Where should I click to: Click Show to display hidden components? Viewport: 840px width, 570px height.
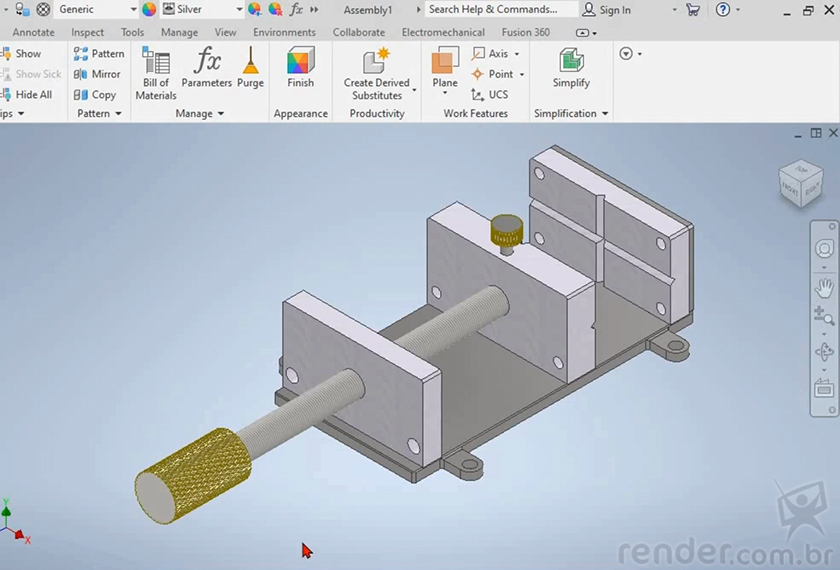pyautogui.click(x=28, y=53)
